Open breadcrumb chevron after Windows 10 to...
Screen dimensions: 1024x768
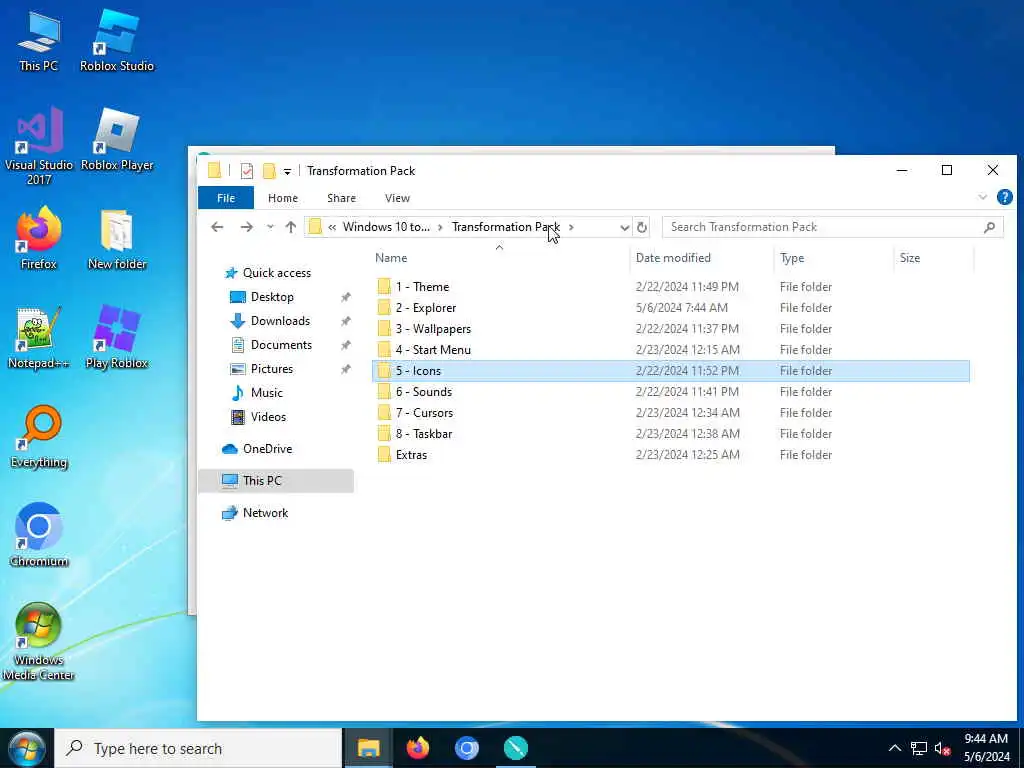point(440,227)
